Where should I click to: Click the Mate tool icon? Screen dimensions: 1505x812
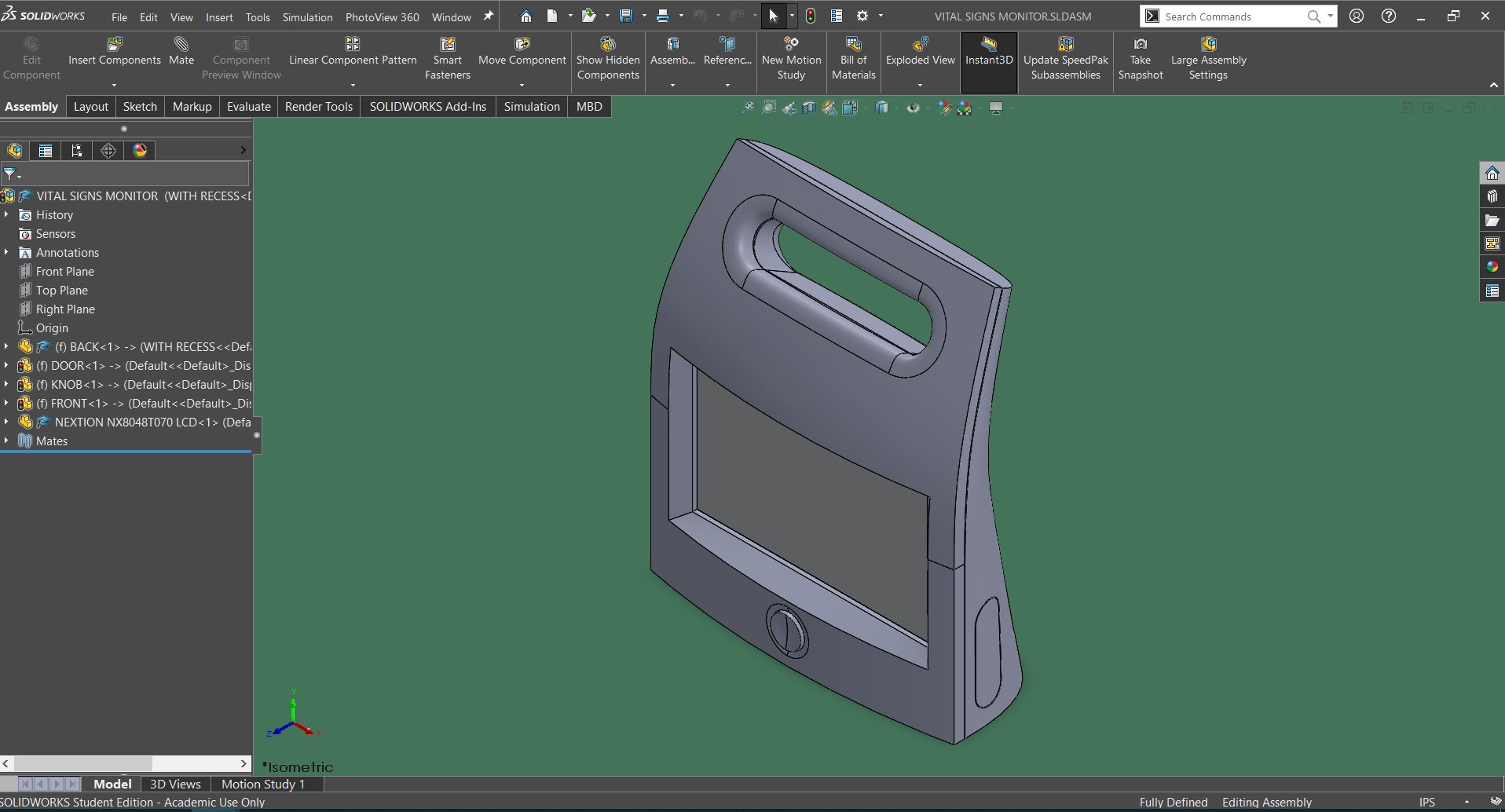(x=181, y=45)
